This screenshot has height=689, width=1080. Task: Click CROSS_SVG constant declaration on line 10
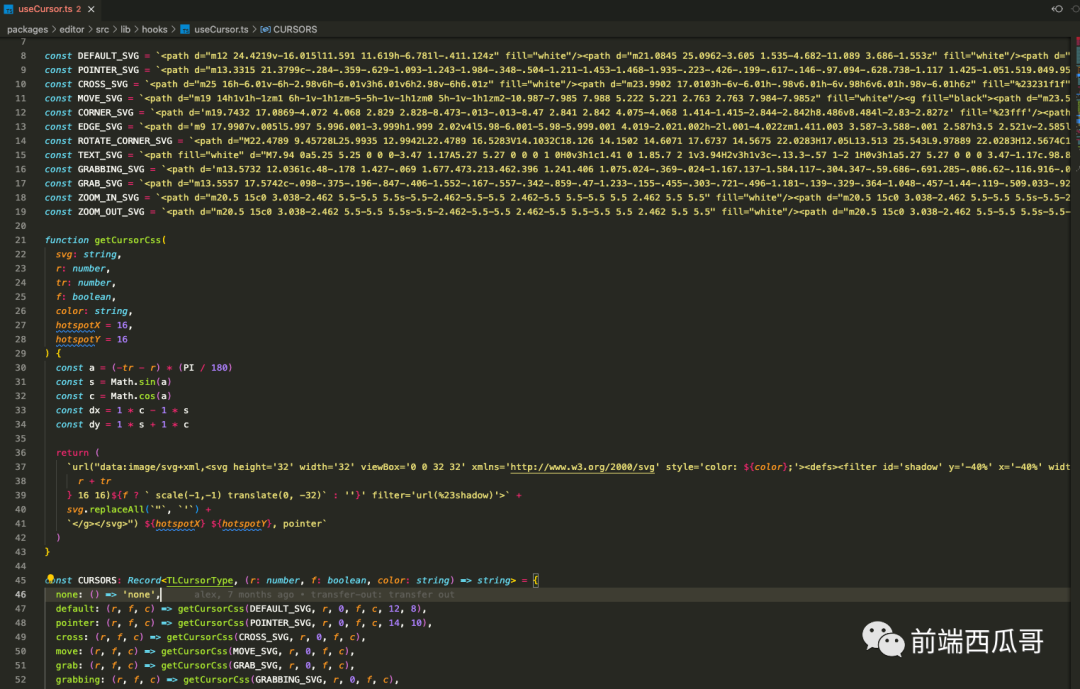point(103,84)
